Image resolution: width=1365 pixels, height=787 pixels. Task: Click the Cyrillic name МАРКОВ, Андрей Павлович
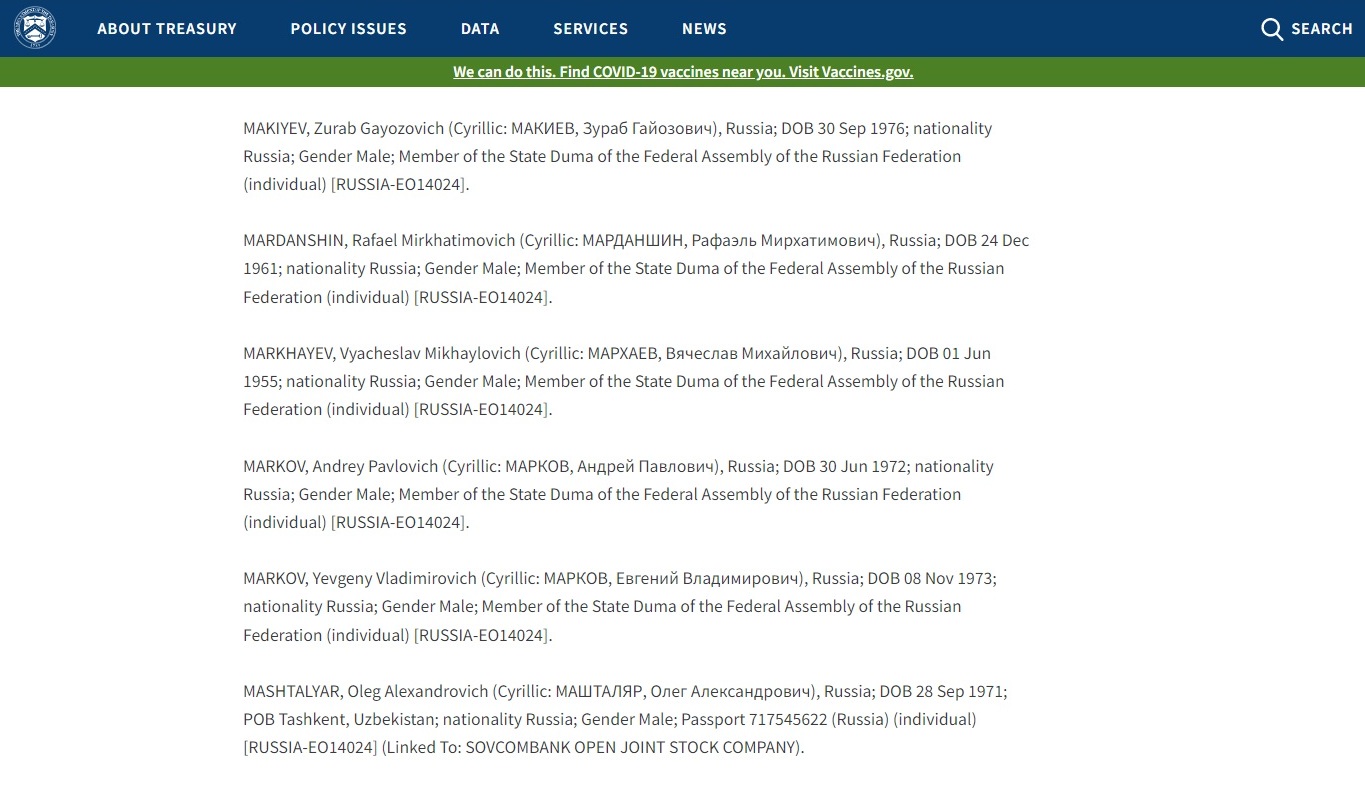pos(612,467)
